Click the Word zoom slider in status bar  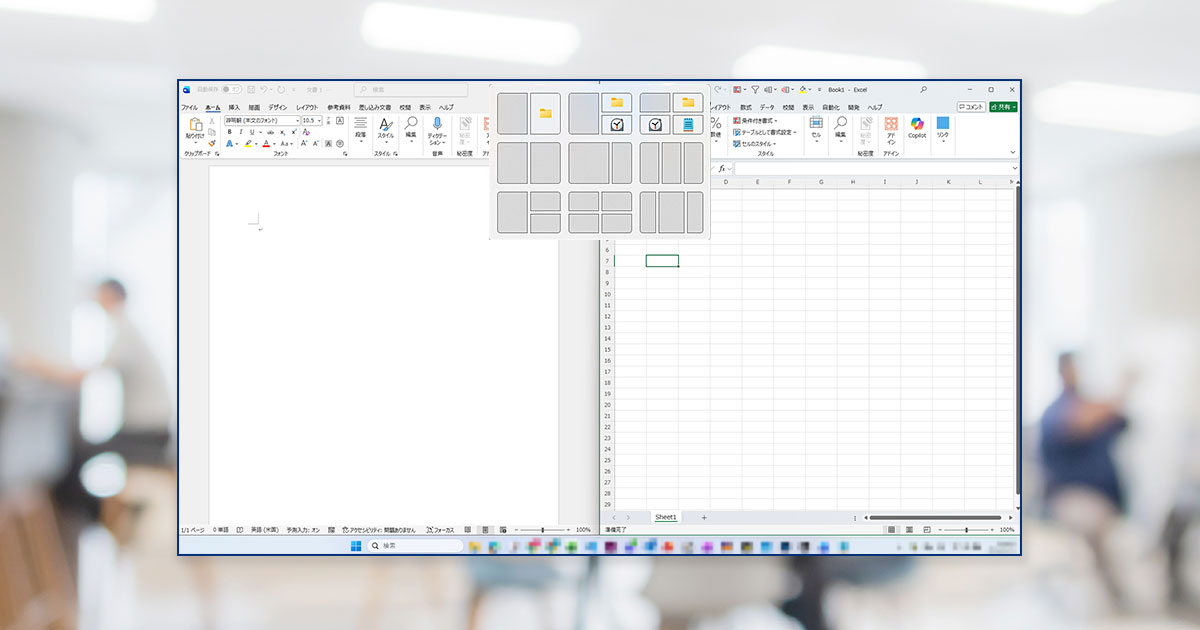[x=543, y=529]
